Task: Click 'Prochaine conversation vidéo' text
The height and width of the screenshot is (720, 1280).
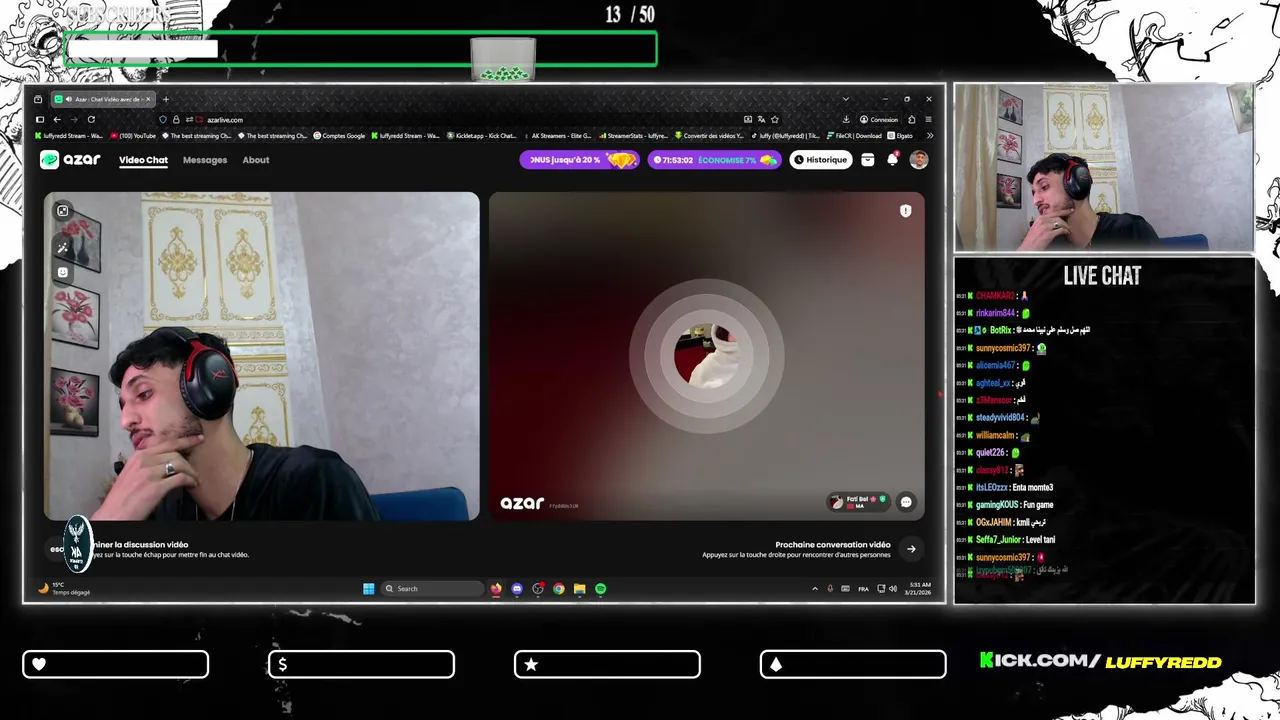Action: coord(832,545)
